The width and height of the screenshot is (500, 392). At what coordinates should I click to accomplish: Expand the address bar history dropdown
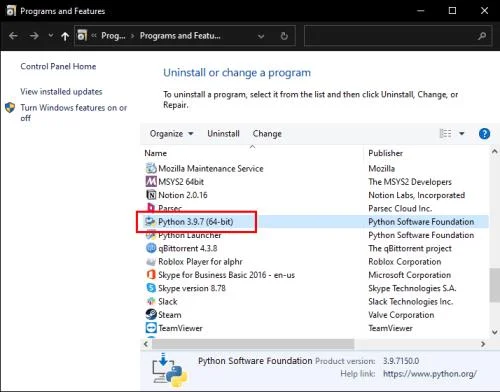pyautogui.click(x=261, y=36)
